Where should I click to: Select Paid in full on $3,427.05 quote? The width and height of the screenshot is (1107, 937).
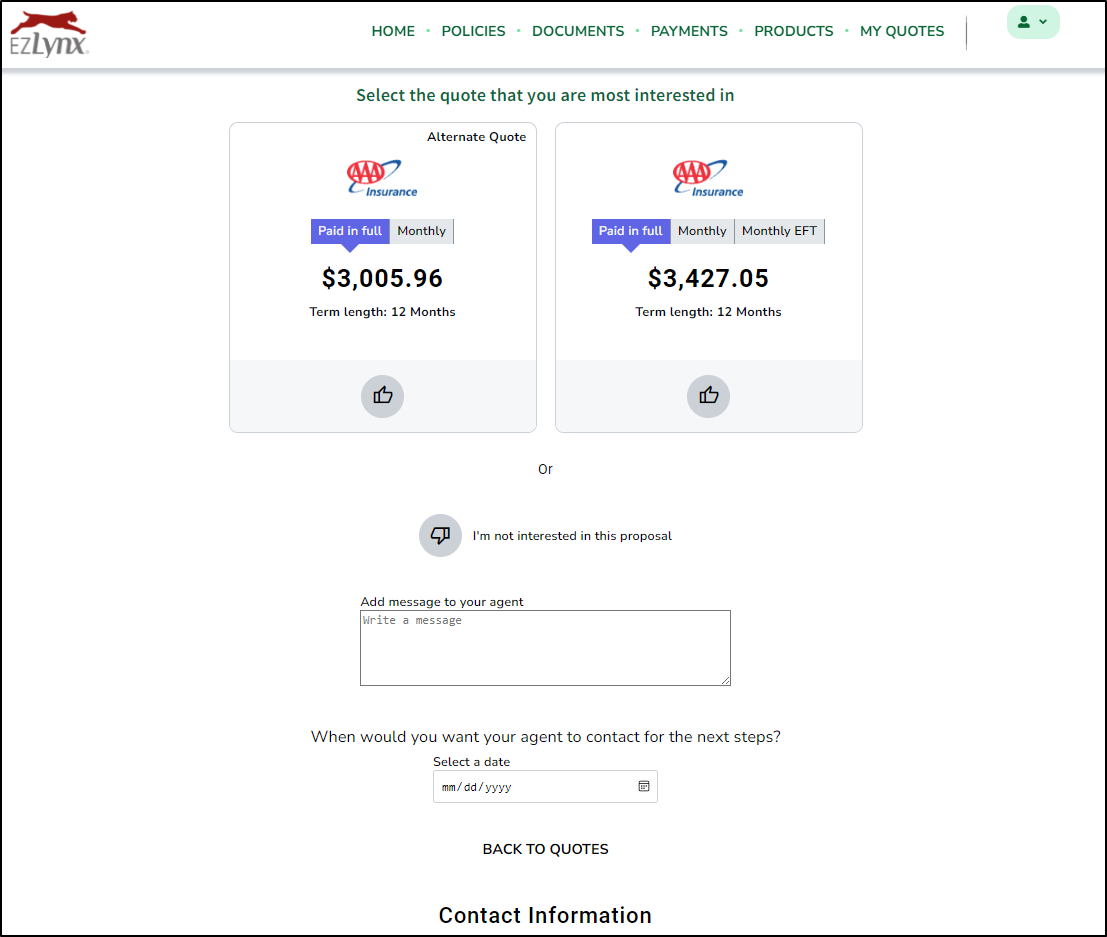pyautogui.click(x=630, y=231)
